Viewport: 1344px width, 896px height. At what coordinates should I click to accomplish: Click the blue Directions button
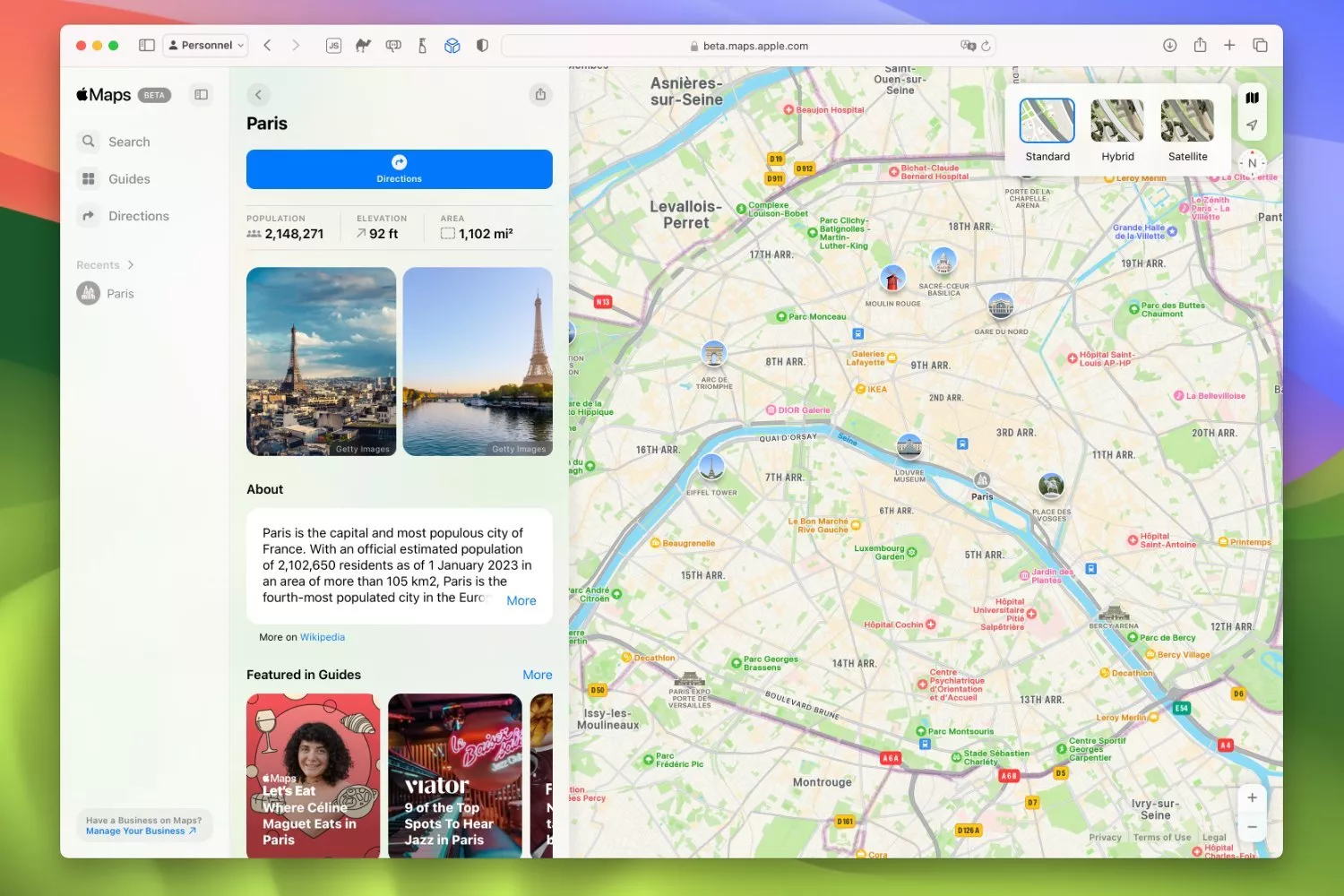point(399,169)
